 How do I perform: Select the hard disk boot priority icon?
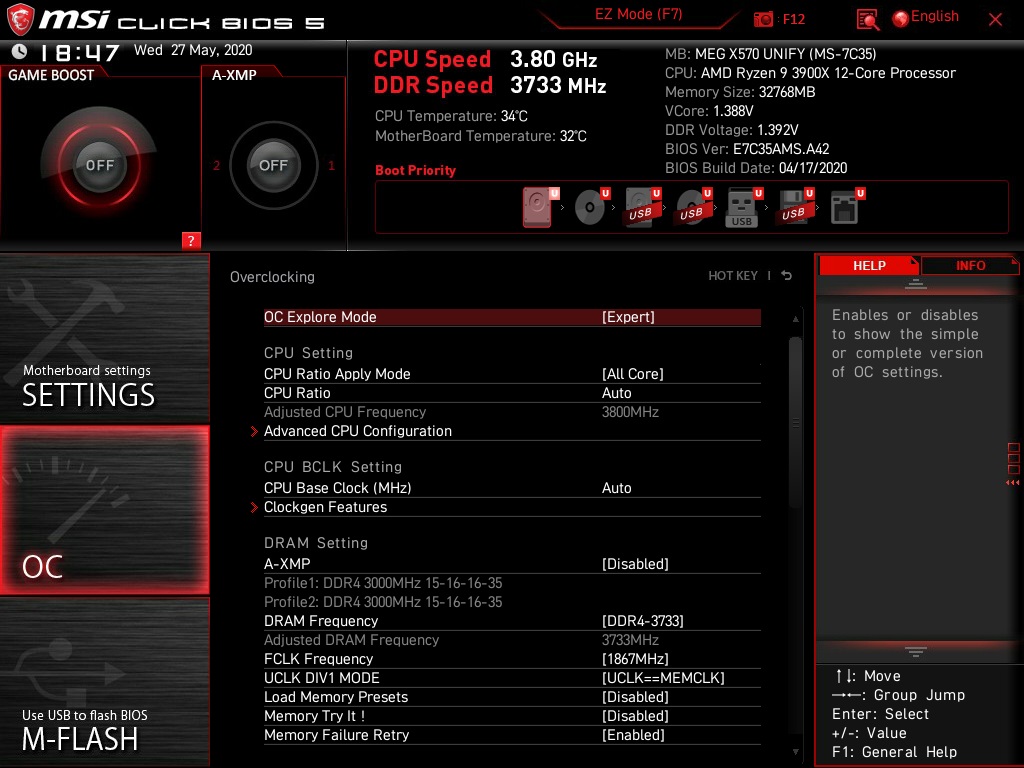pos(537,207)
